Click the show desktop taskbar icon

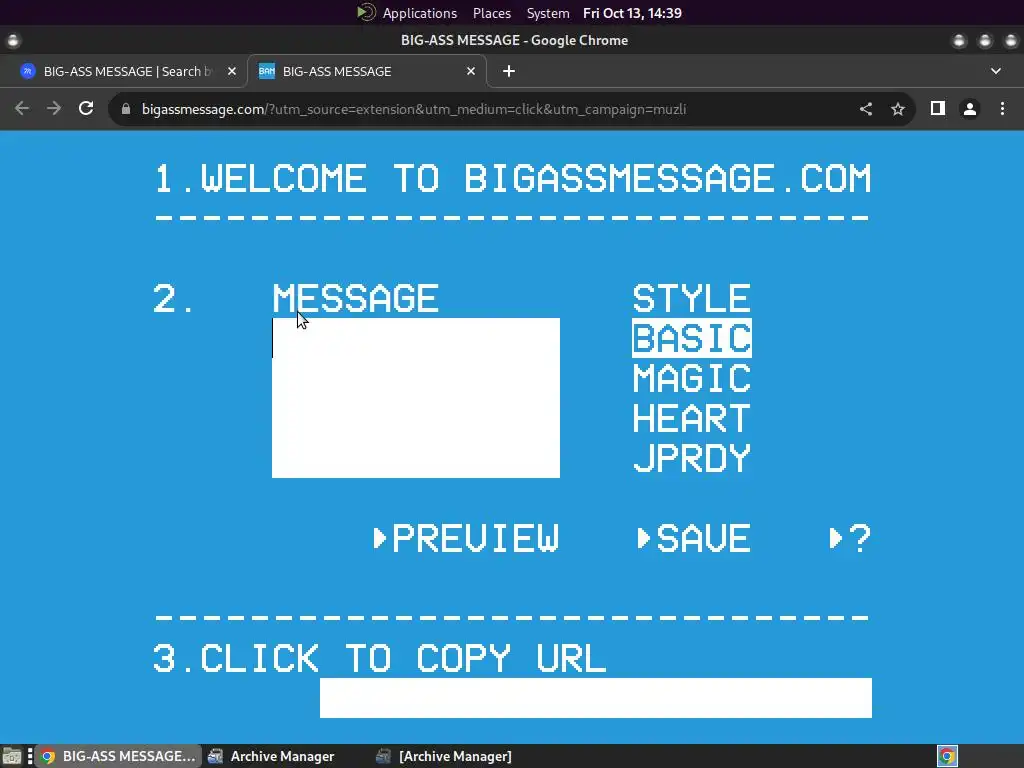click(12, 756)
